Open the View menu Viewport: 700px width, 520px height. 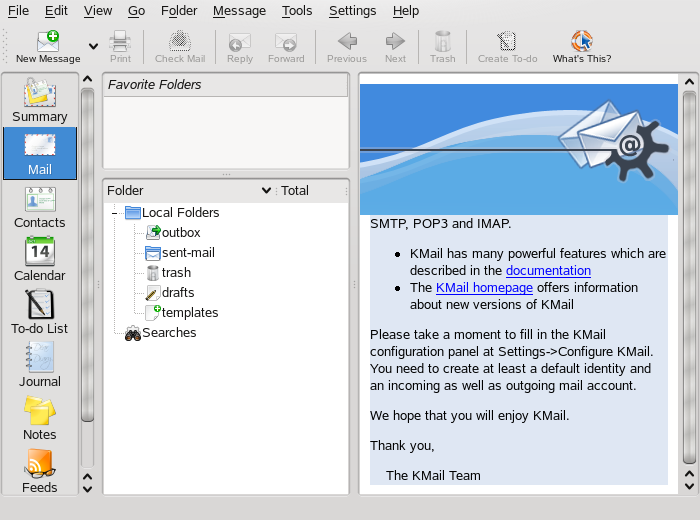[x=98, y=10]
